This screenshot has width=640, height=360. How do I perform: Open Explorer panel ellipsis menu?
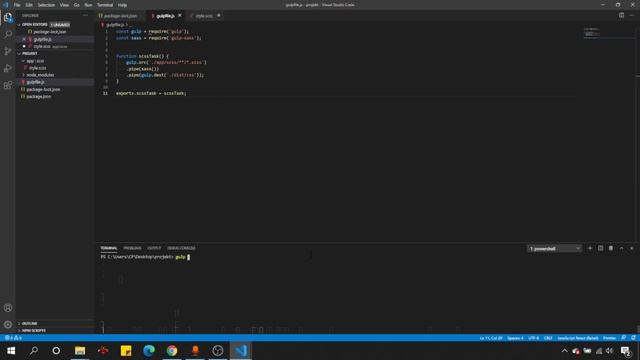[x=85, y=16]
